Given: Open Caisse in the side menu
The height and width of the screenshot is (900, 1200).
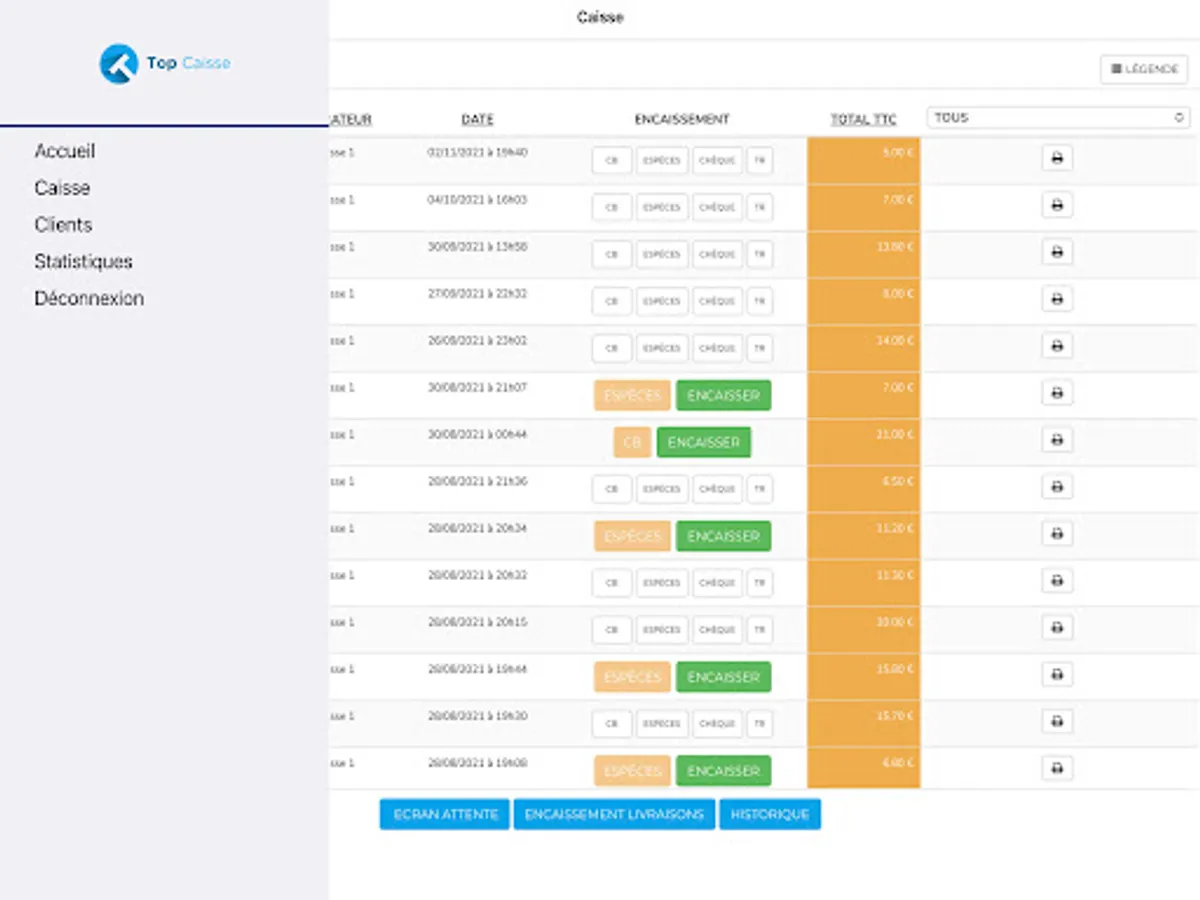Looking at the screenshot, I should coord(62,188).
